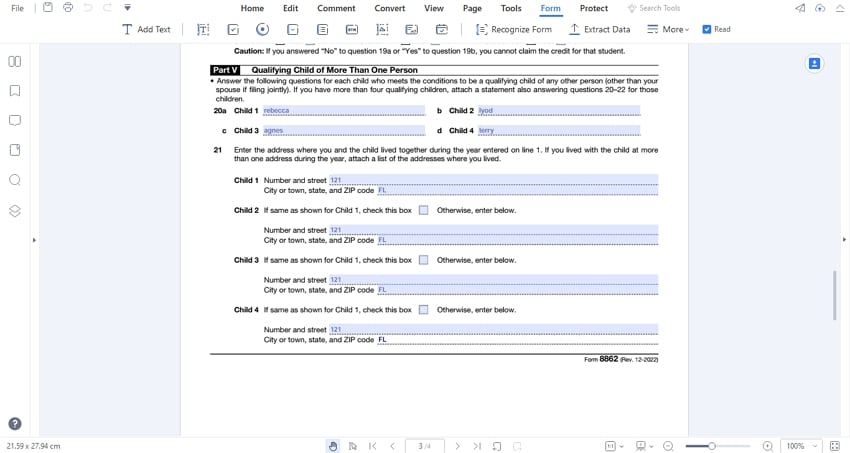The width and height of the screenshot is (850, 453).
Task: Click the Recognize Form button
Action: (513, 29)
